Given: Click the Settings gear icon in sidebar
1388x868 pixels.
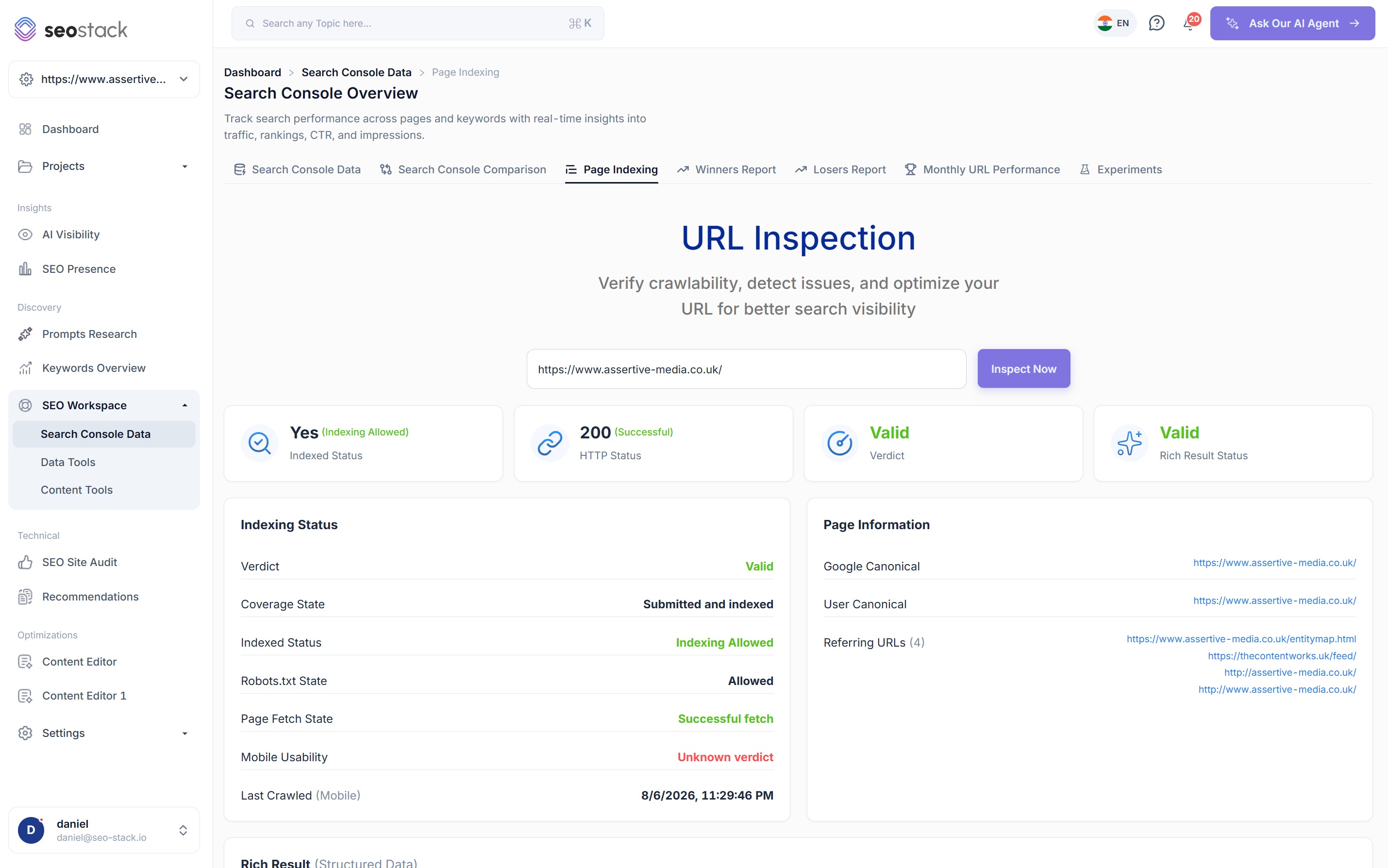Looking at the screenshot, I should pyautogui.click(x=25, y=733).
